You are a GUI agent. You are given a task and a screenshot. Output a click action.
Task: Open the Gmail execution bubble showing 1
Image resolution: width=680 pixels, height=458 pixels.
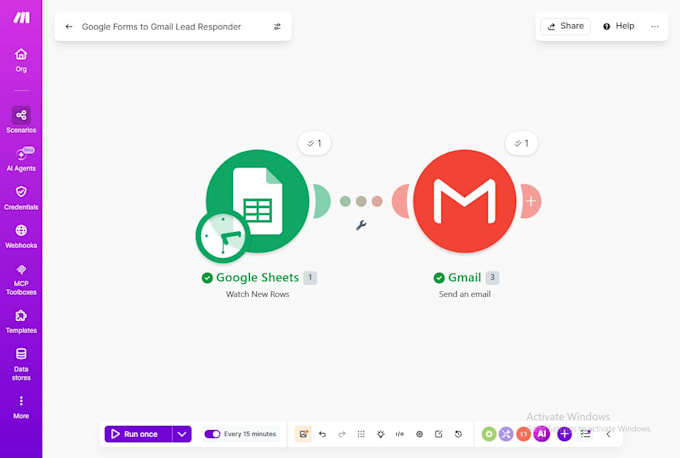click(x=522, y=143)
